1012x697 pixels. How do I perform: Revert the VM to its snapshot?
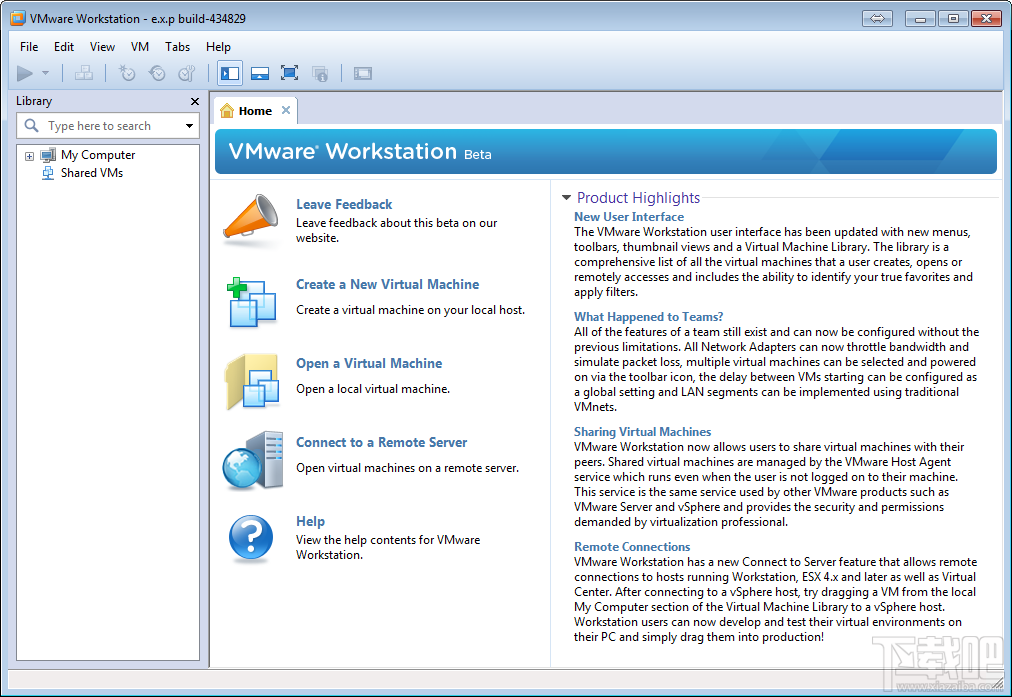[x=157, y=73]
